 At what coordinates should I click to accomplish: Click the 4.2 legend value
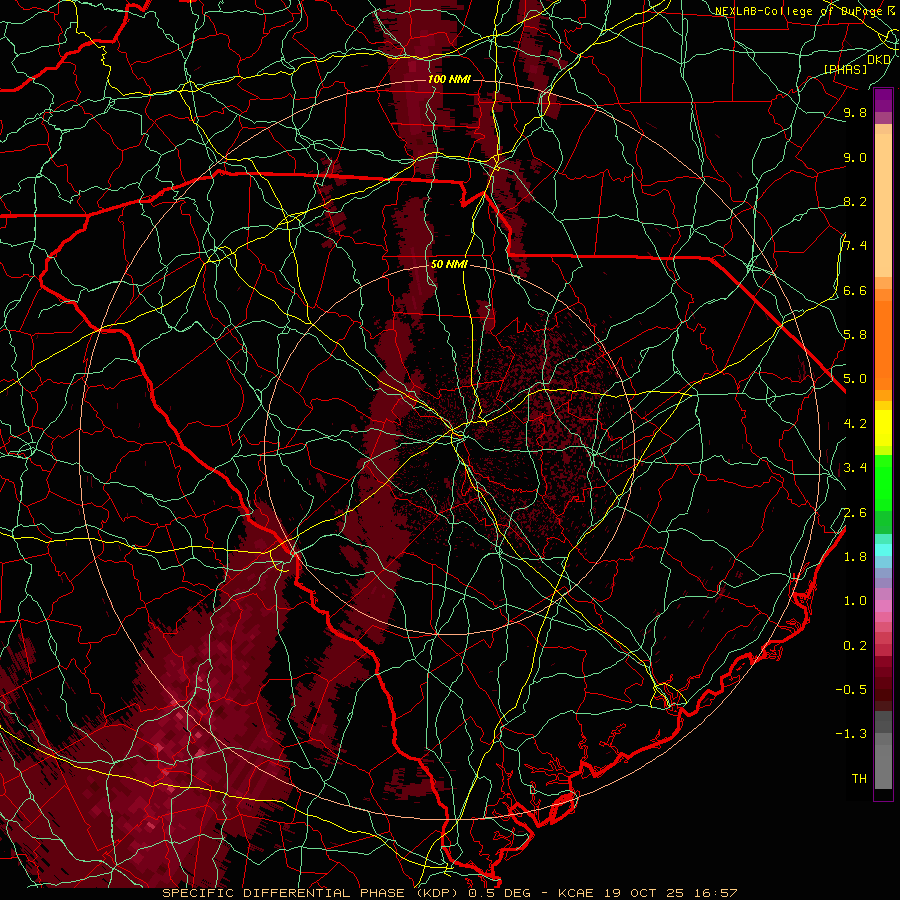[855, 423]
